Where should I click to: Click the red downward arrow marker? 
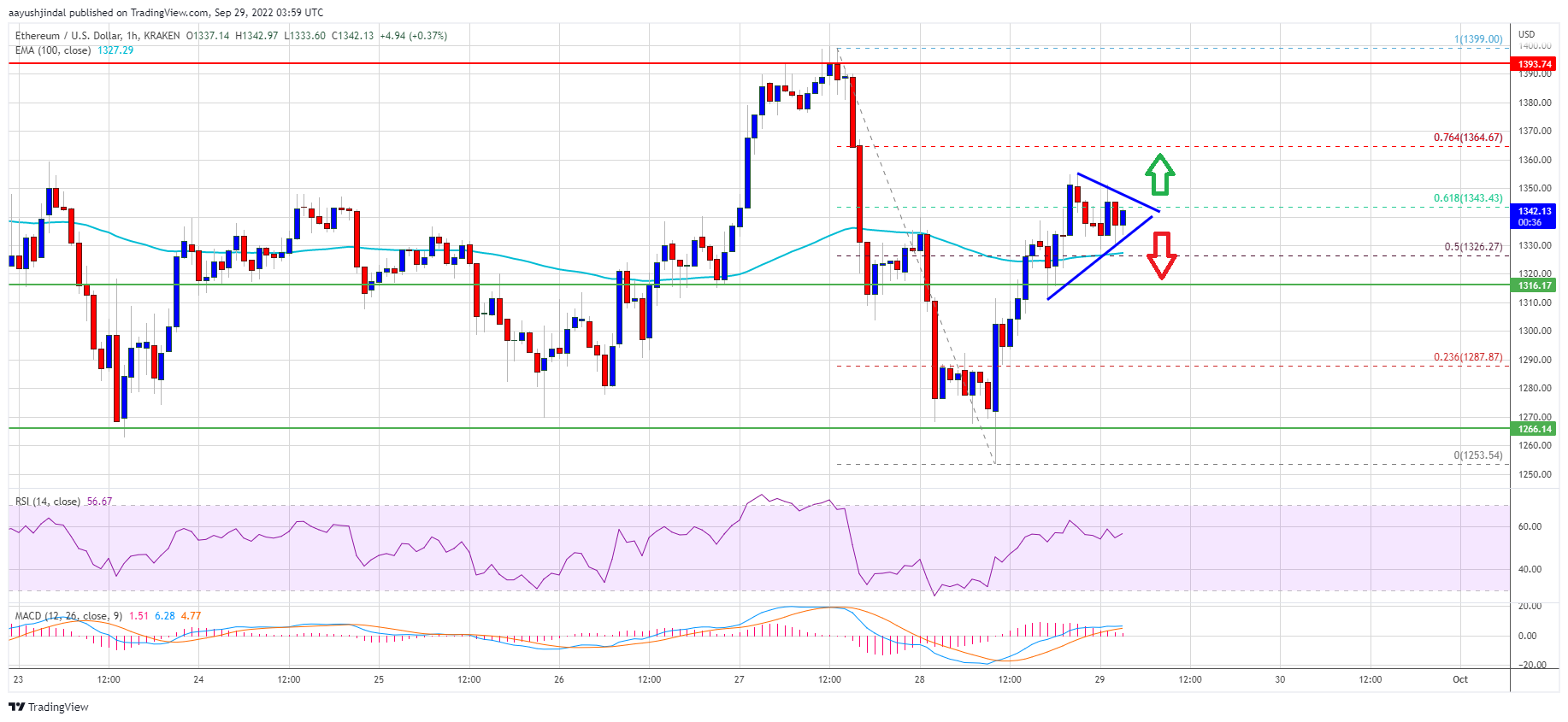[x=1160, y=255]
